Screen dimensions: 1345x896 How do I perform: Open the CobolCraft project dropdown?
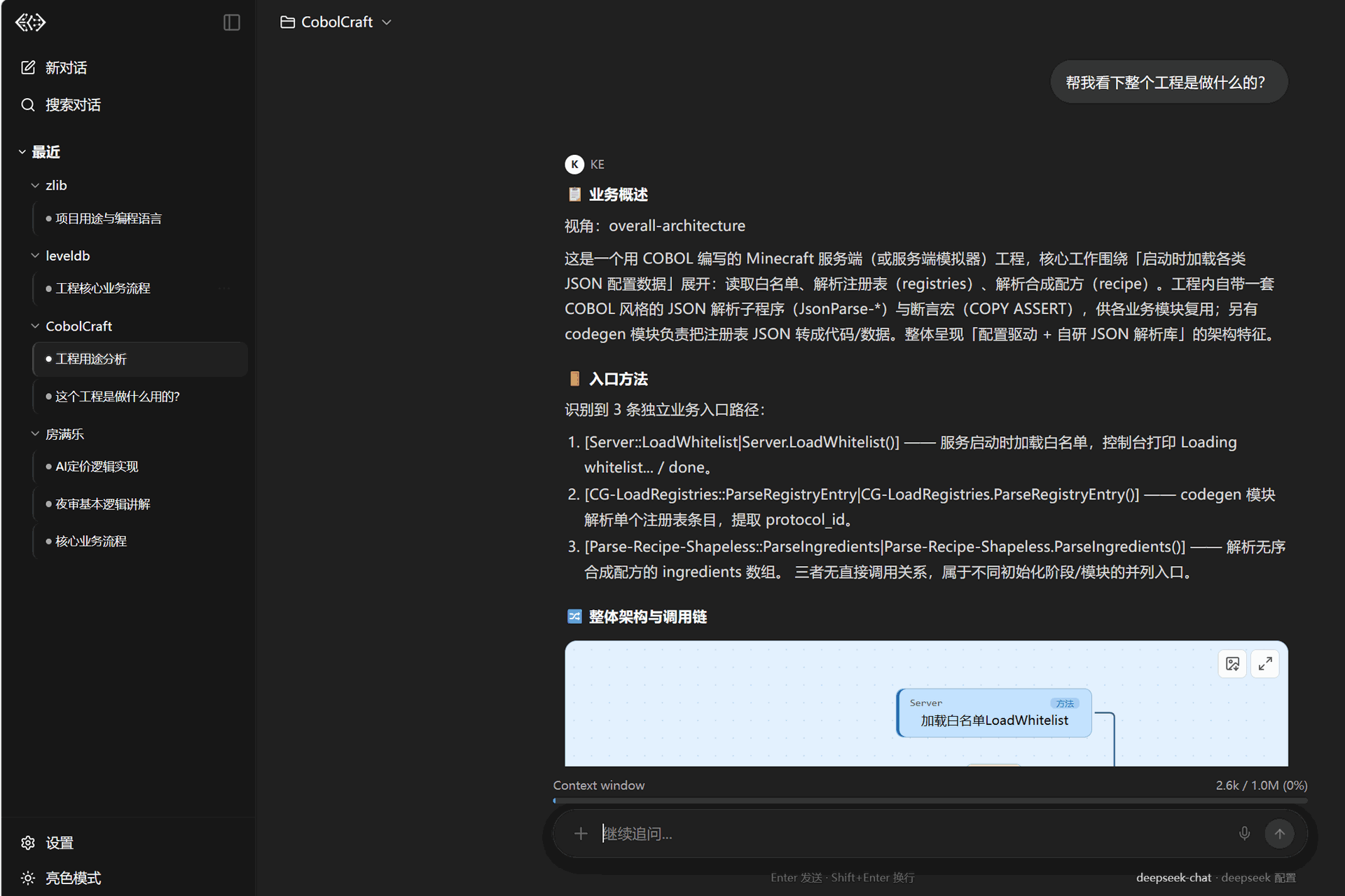click(x=336, y=22)
